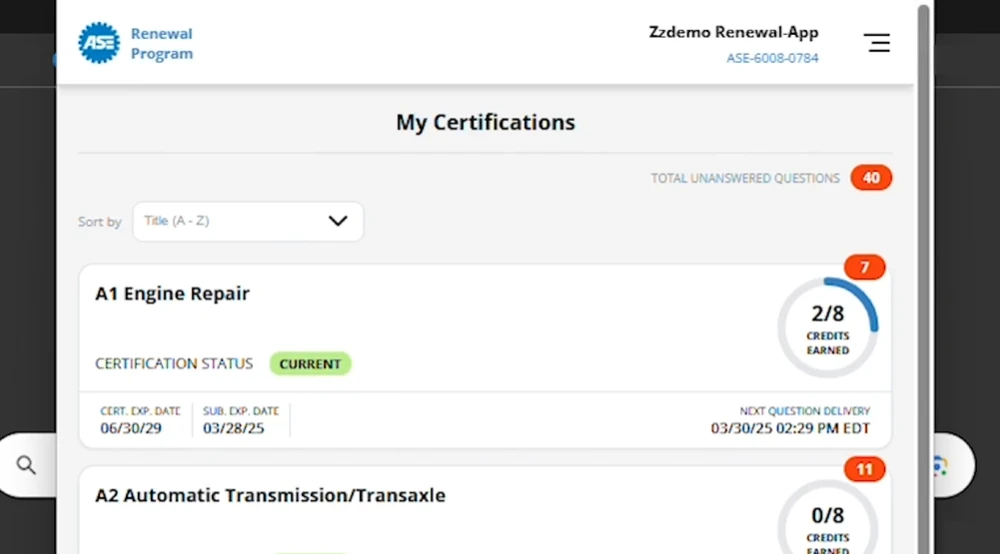The image size is (1000, 554).
Task: Click the A1 2/8 credits earned ring
Action: click(827, 327)
